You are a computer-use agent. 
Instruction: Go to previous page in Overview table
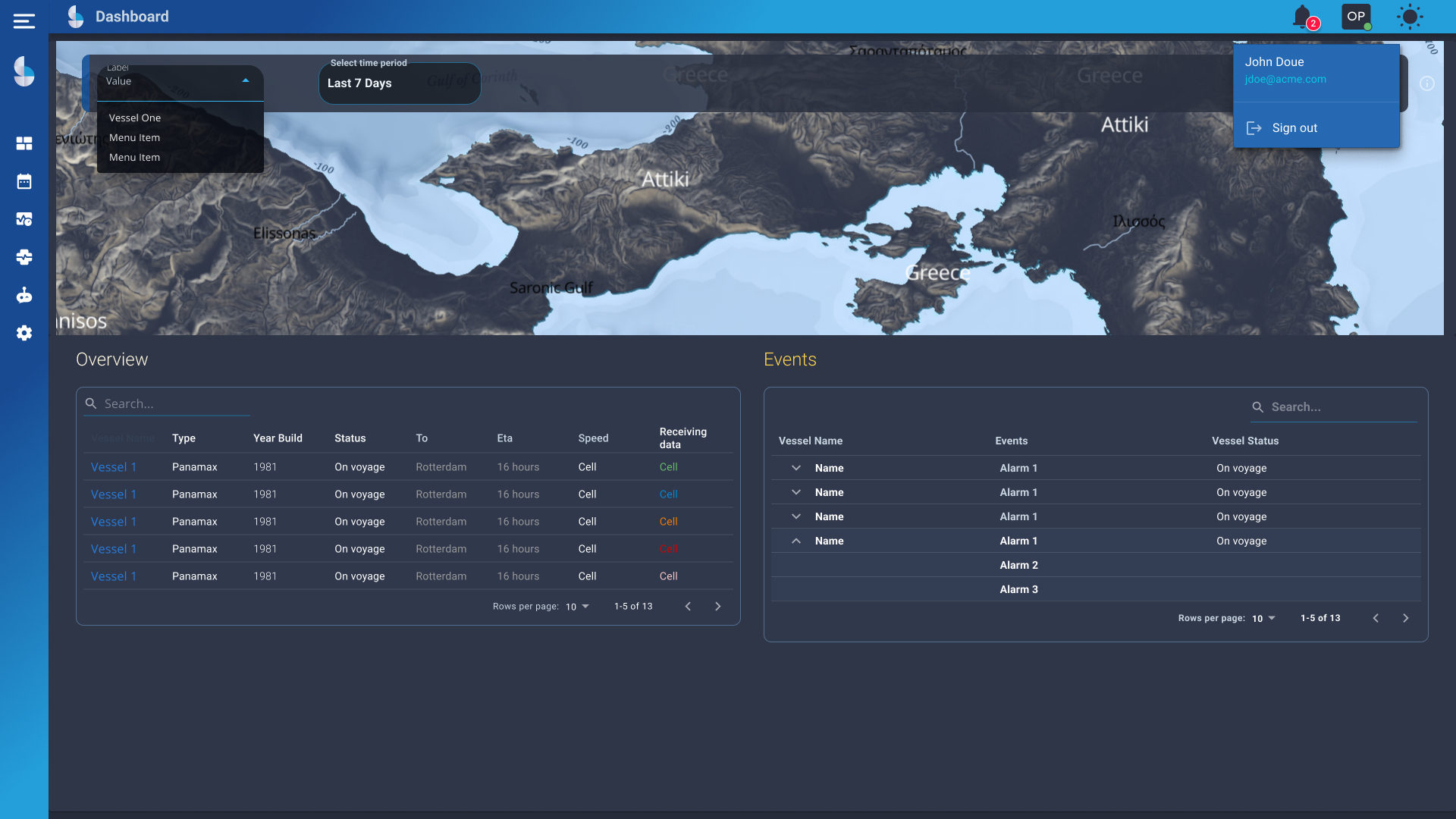[x=688, y=607]
